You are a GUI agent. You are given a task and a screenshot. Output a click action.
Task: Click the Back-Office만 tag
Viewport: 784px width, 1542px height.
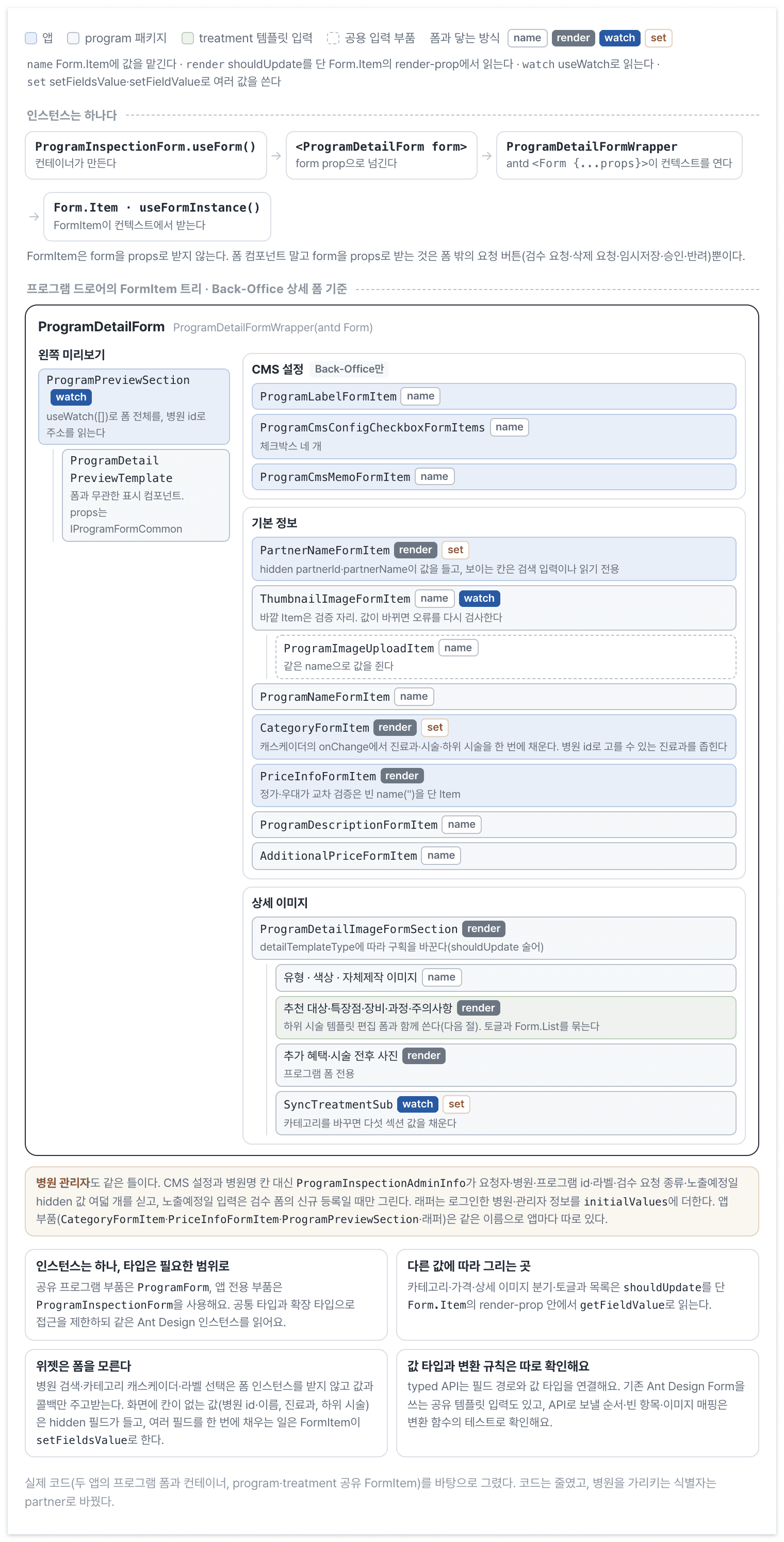(x=349, y=370)
